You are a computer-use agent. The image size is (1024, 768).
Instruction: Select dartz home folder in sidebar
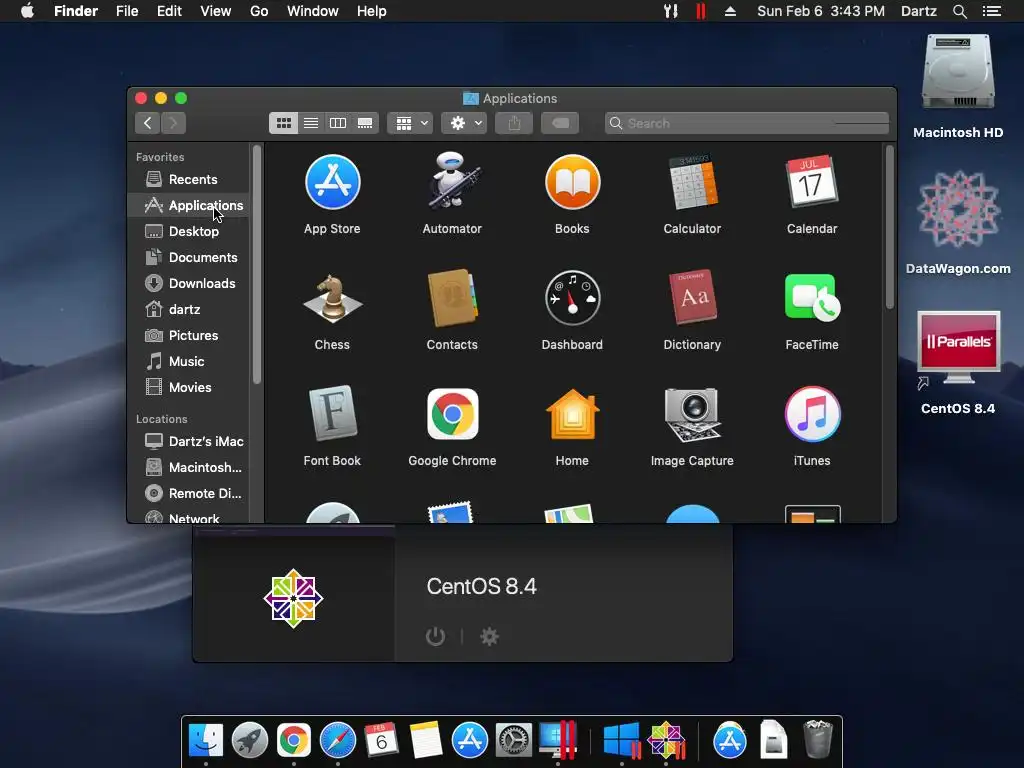coord(188,309)
